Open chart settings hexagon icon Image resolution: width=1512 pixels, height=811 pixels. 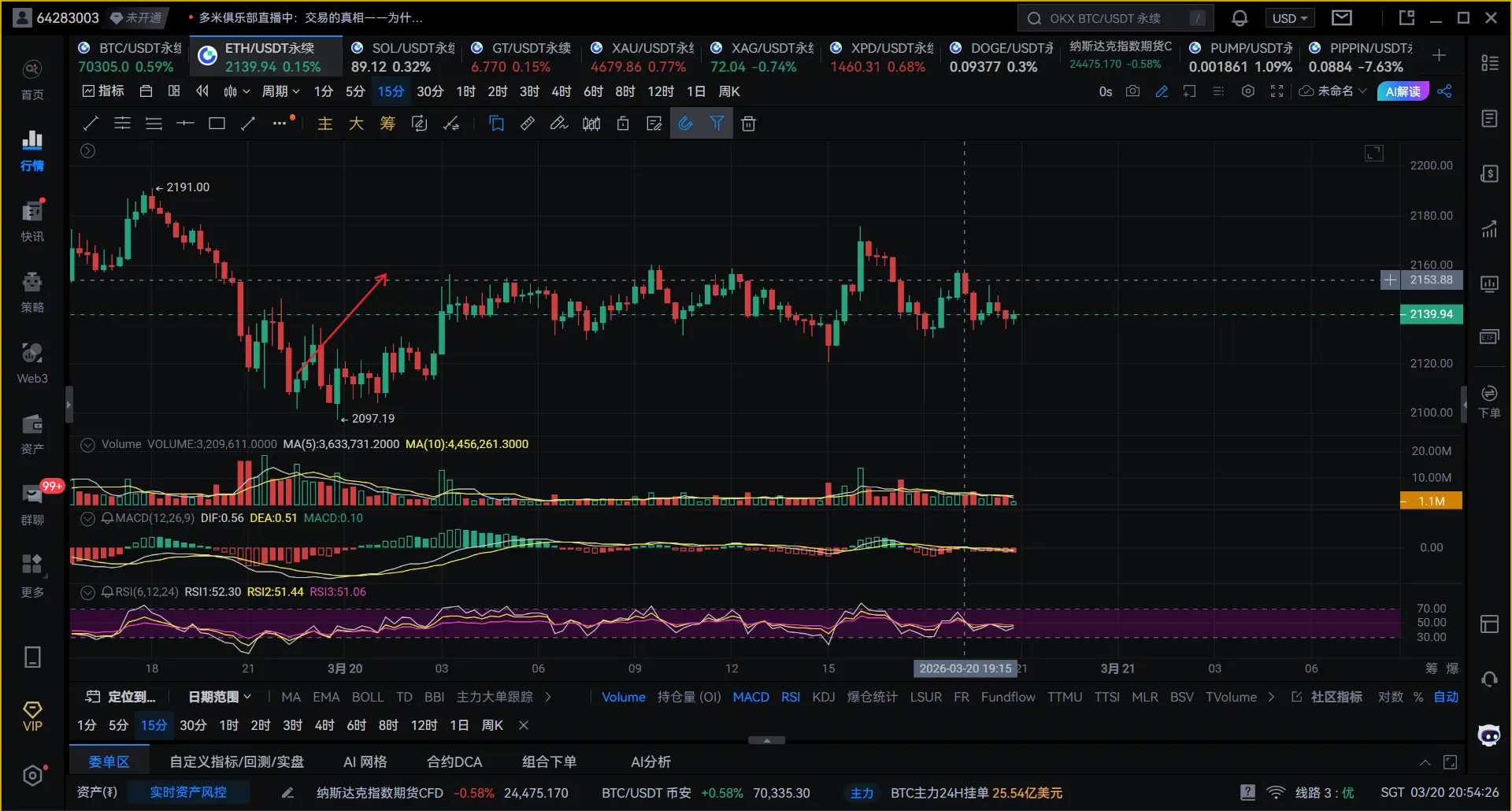tap(1247, 91)
